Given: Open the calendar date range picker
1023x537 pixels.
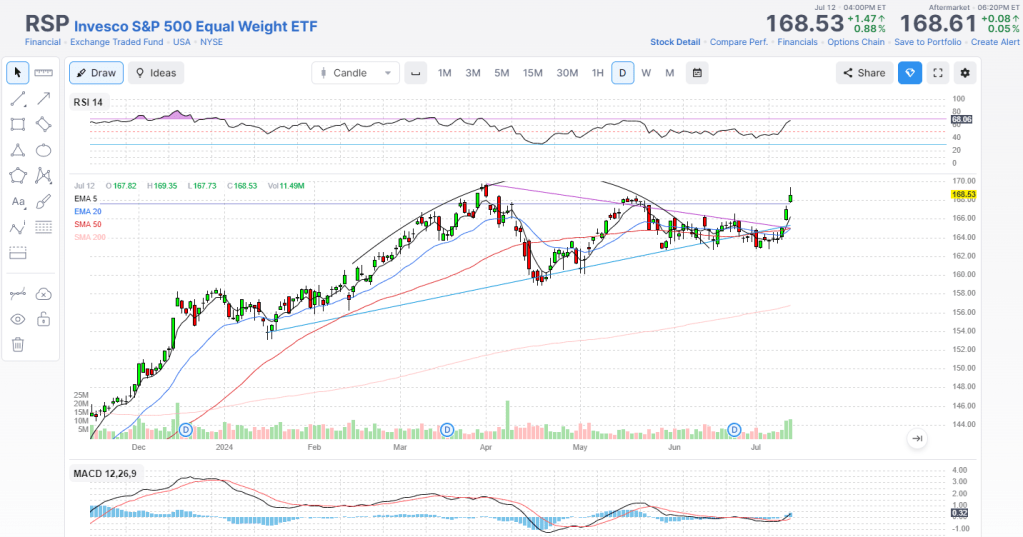Looking at the screenshot, I should (697, 73).
